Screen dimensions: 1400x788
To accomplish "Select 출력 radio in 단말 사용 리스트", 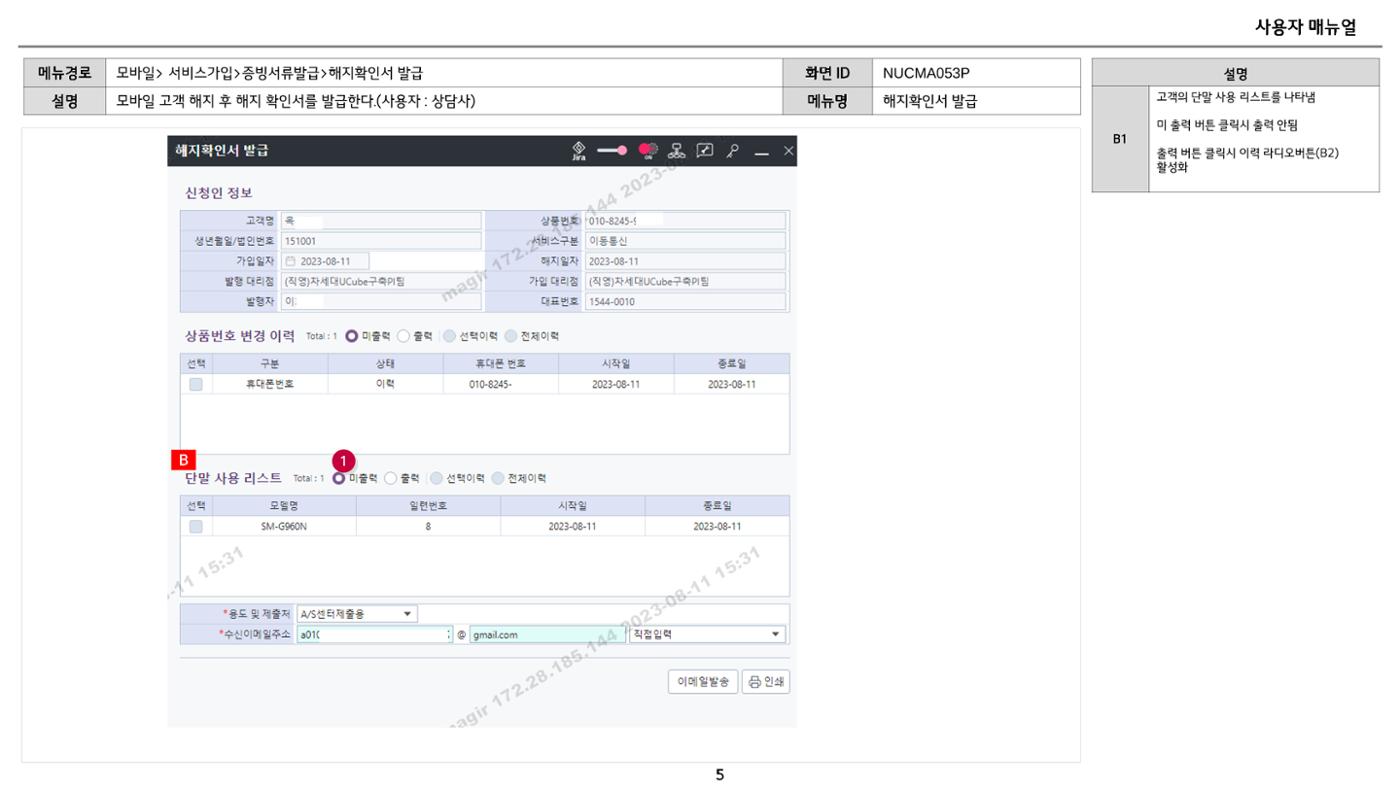I will 391,478.
